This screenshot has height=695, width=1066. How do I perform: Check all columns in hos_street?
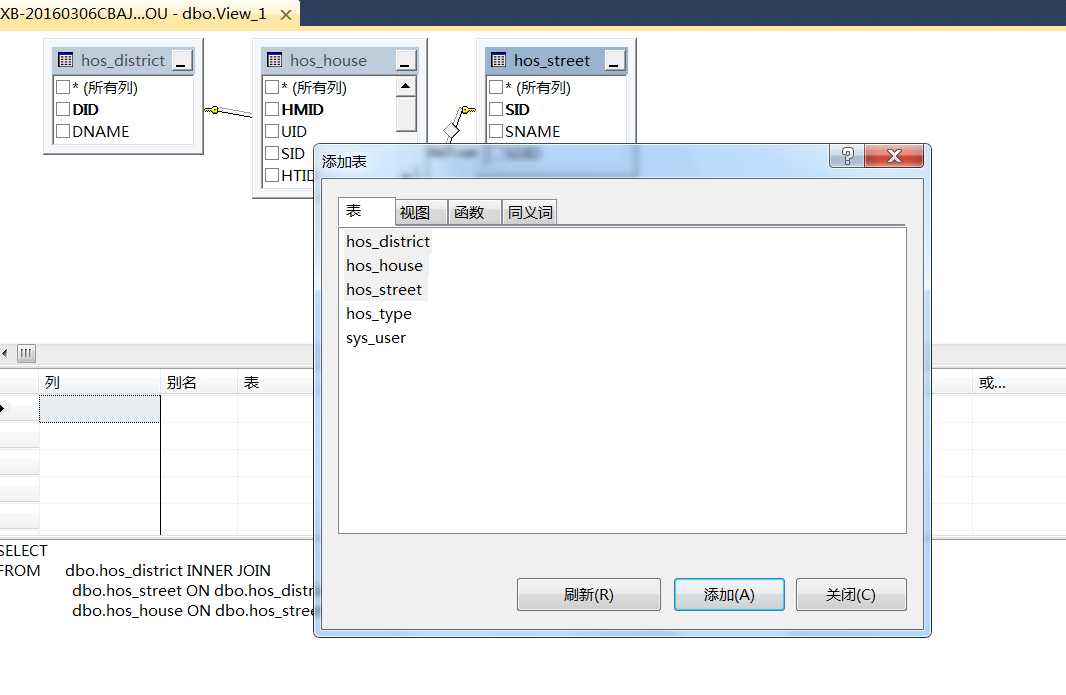[496, 87]
